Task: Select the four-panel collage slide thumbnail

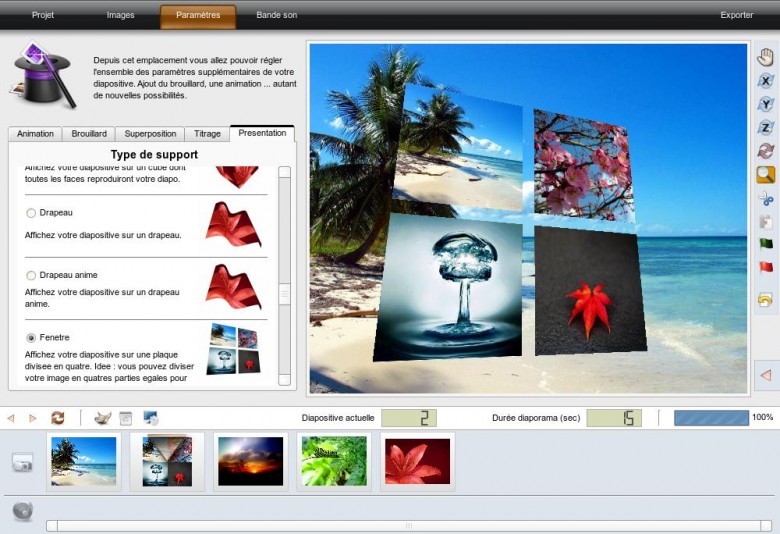Action: [167, 461]
